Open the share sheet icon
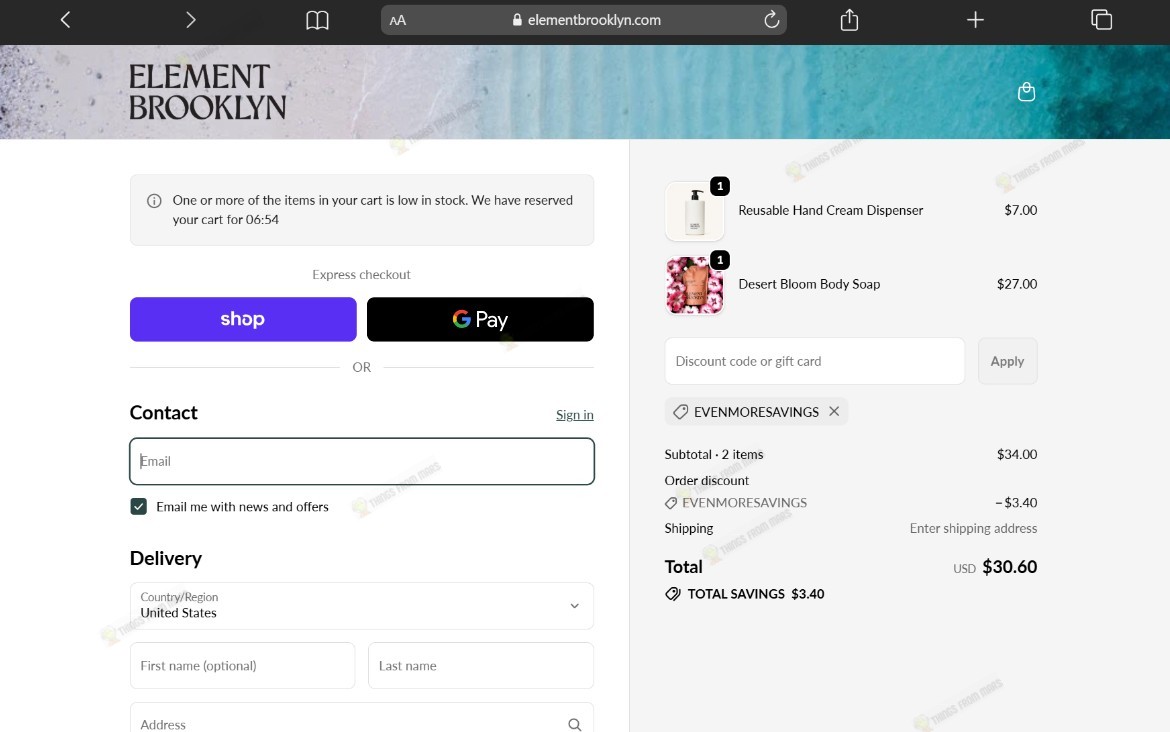The image size is (1170, 732). 849,19
